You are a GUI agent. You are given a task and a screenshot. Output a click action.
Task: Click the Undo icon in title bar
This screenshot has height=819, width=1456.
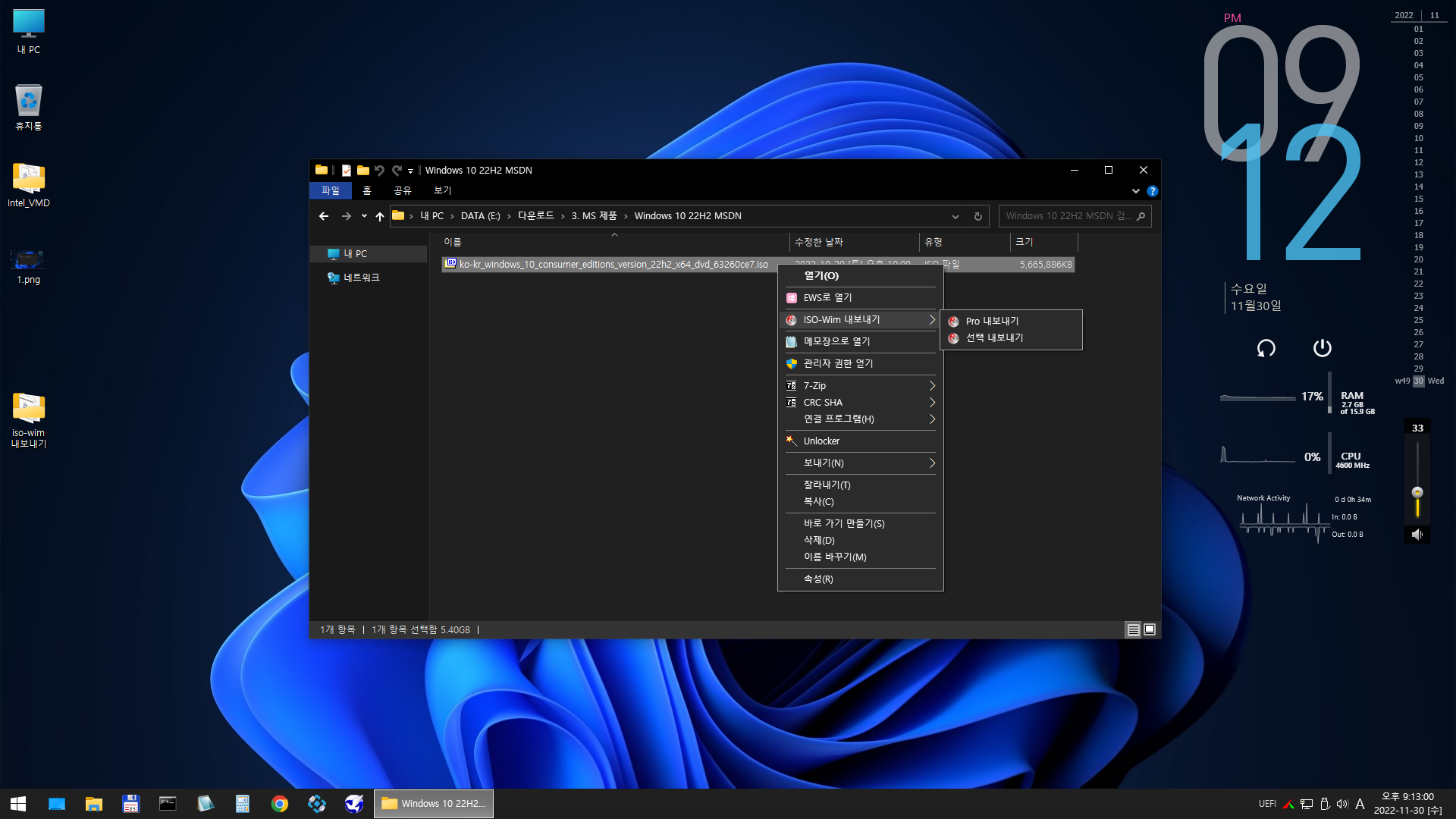(x=379, y=171)
